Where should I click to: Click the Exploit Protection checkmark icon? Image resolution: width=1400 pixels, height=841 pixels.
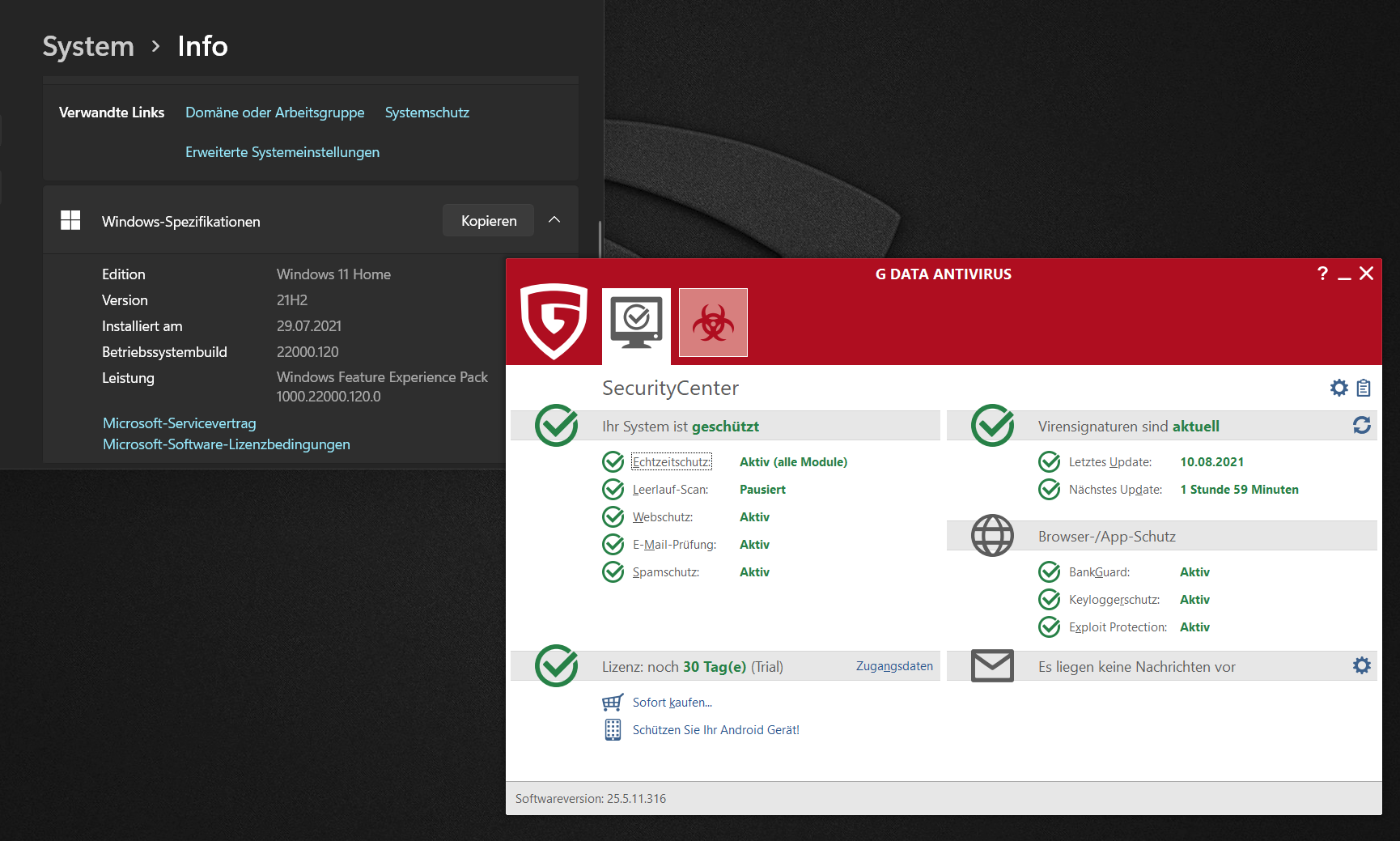coord(1050,627)
